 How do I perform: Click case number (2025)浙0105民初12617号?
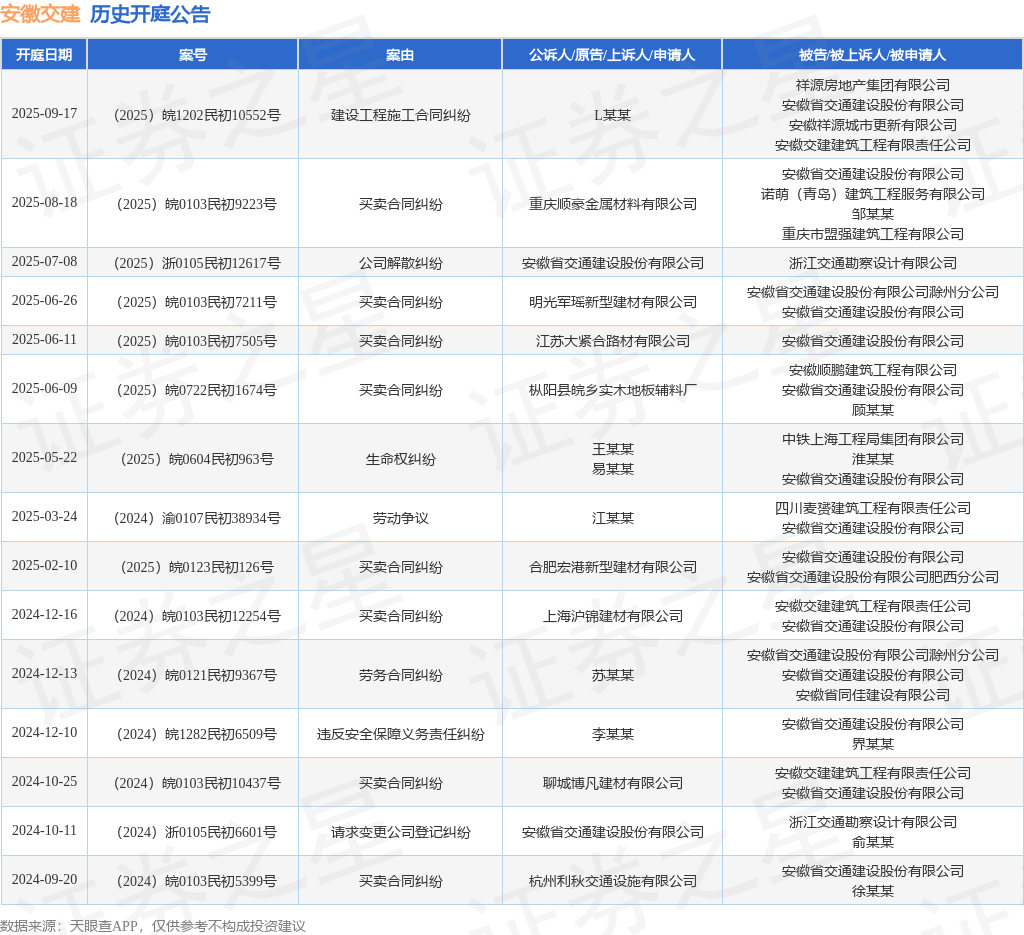coord(197,263)
